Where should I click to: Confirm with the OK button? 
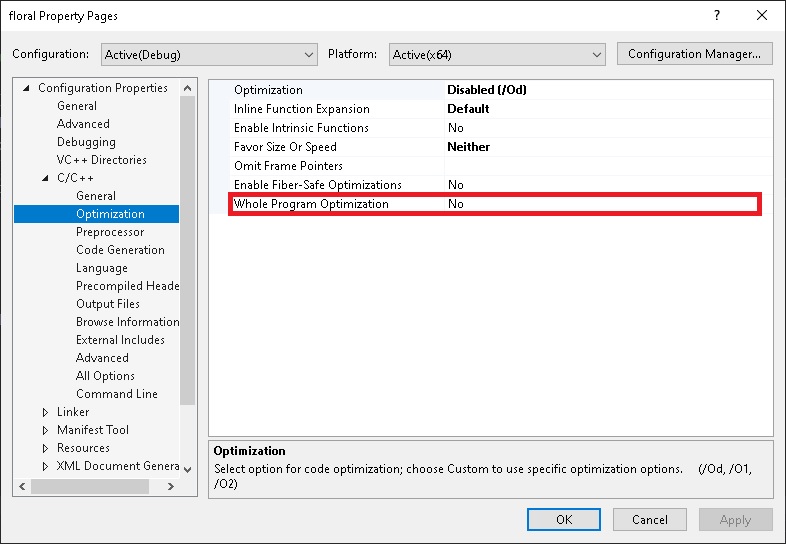pyautogui.click(x=563, y=519)
